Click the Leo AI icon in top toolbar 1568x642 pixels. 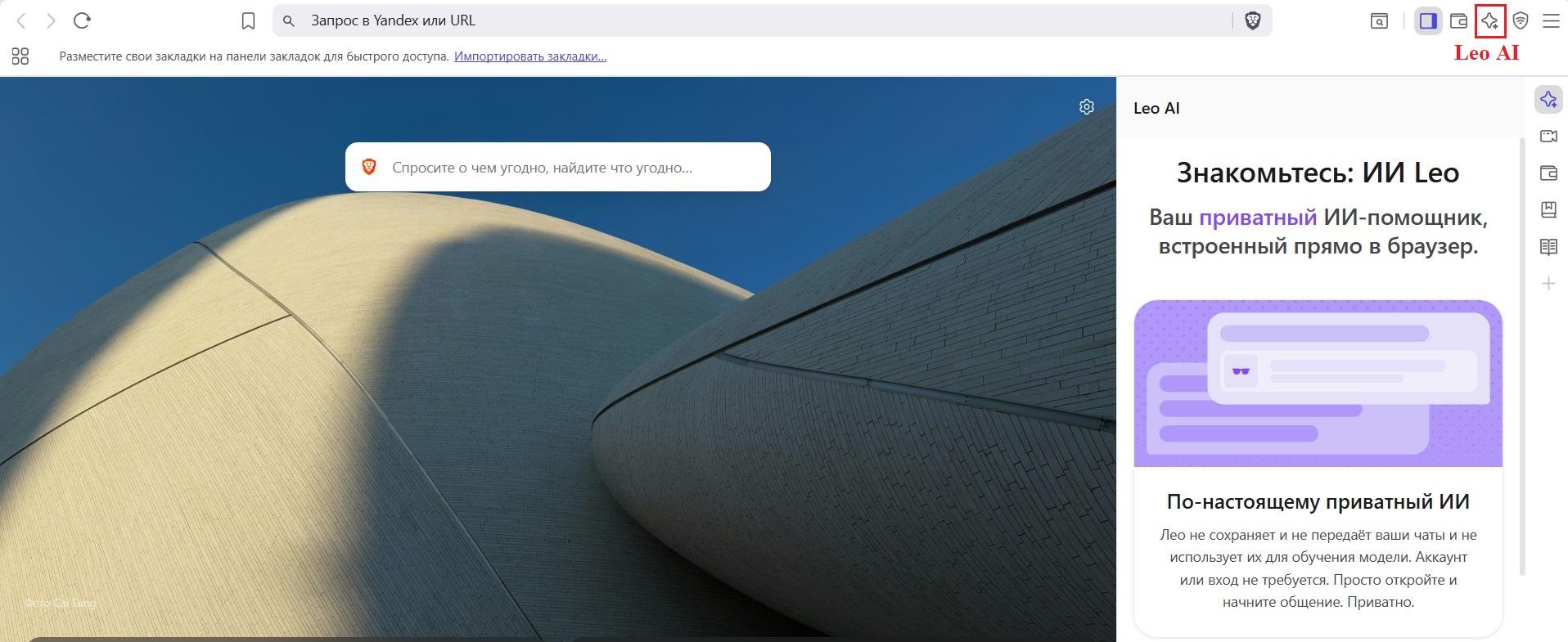[x=1489, y=21]
